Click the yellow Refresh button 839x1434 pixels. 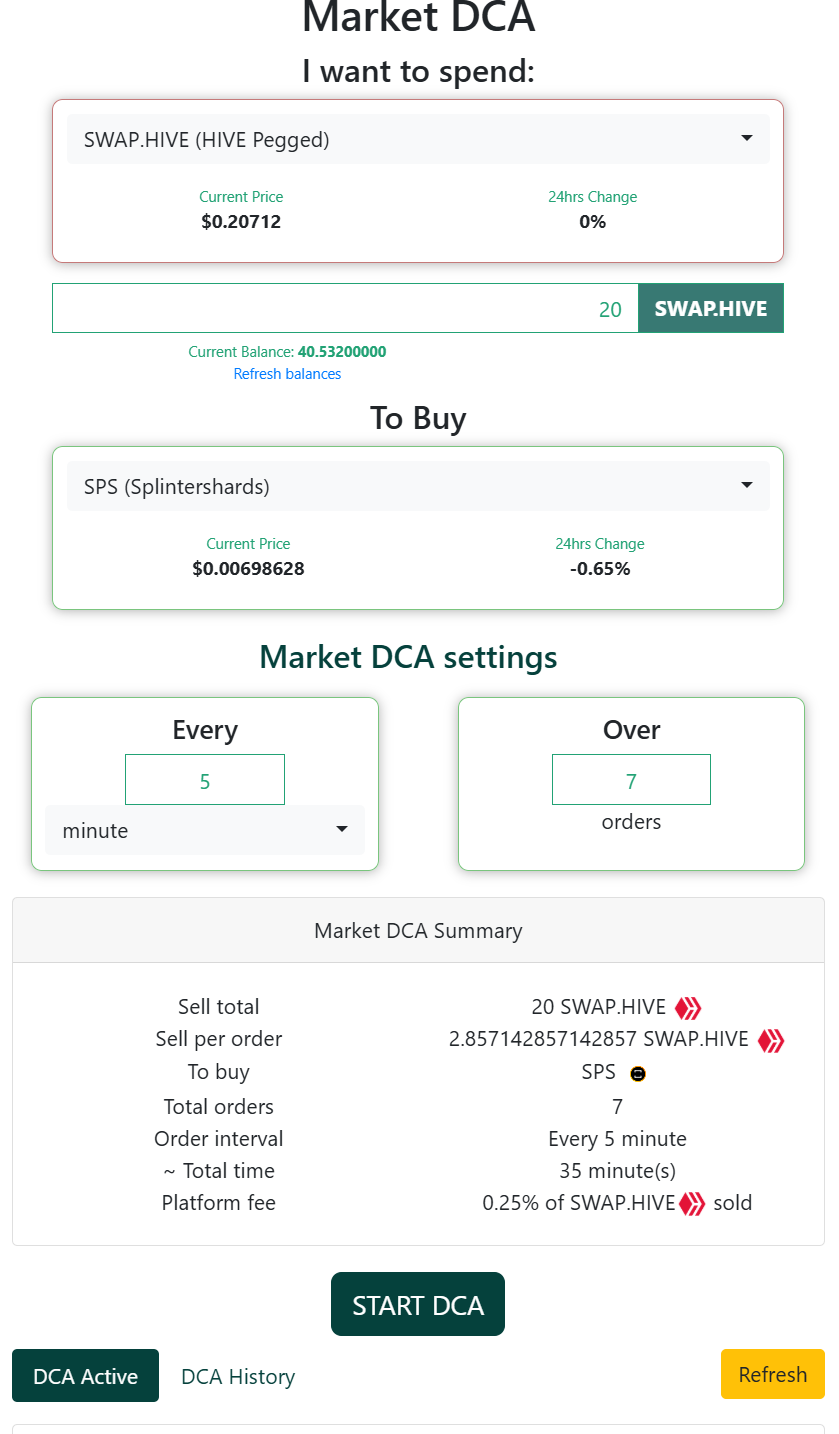(x=772, y=1374)
